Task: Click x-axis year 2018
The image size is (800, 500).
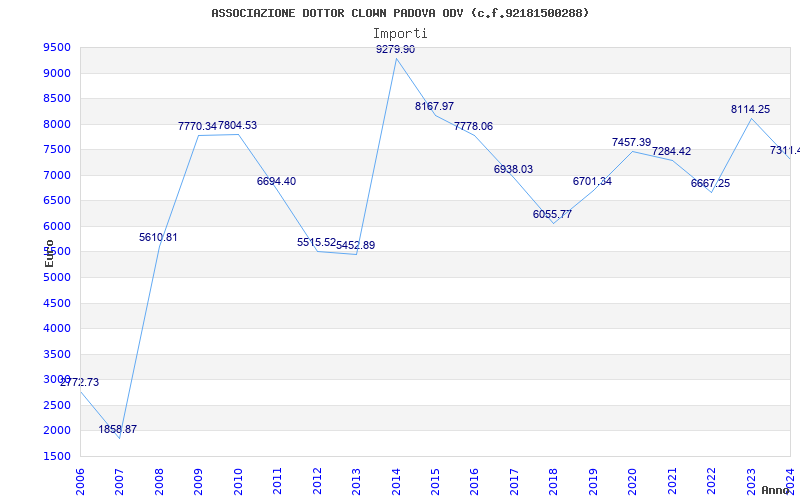Action: [x=554, y=481]
